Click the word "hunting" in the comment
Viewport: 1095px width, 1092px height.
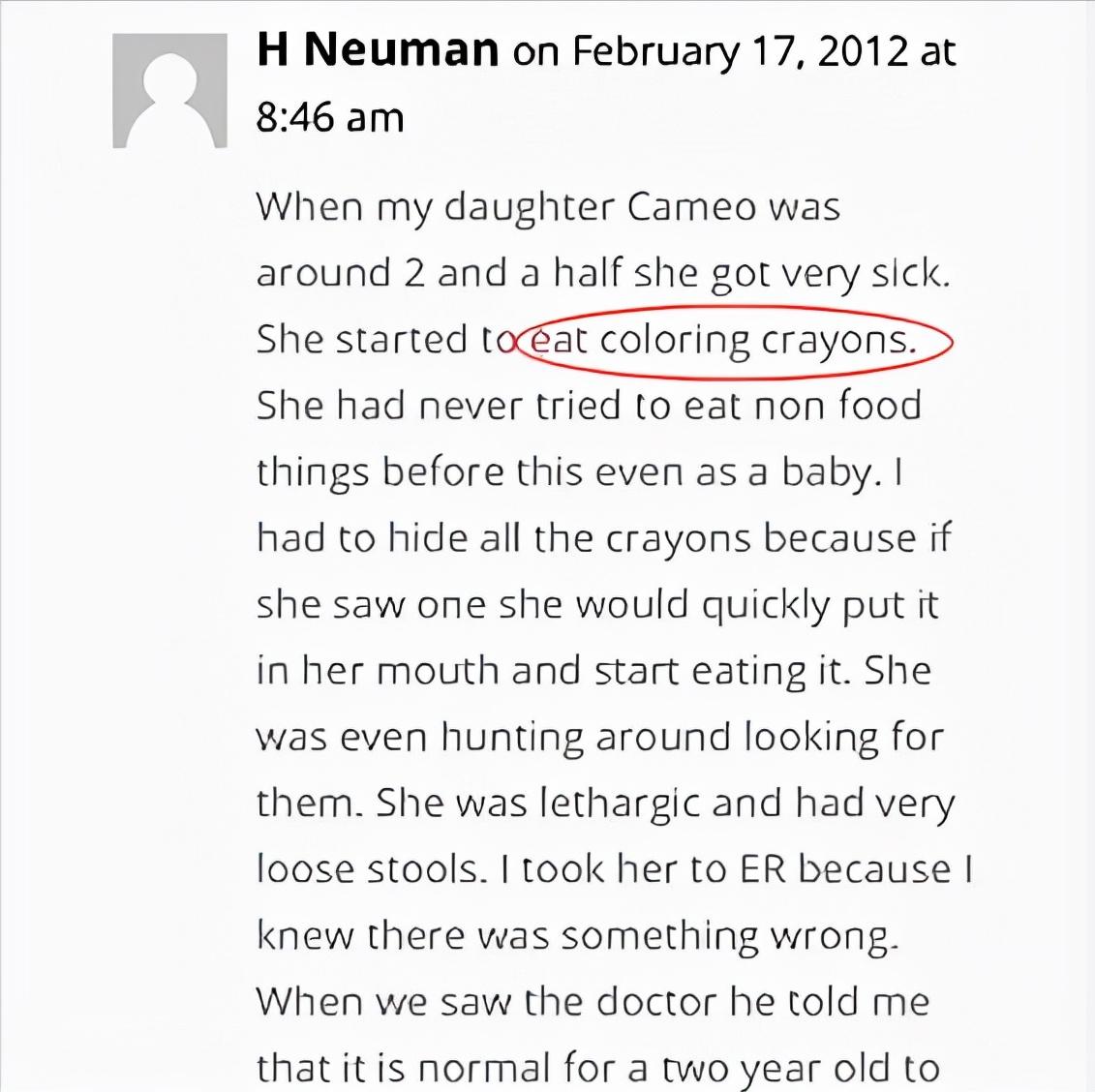click(x=513, y=738)
